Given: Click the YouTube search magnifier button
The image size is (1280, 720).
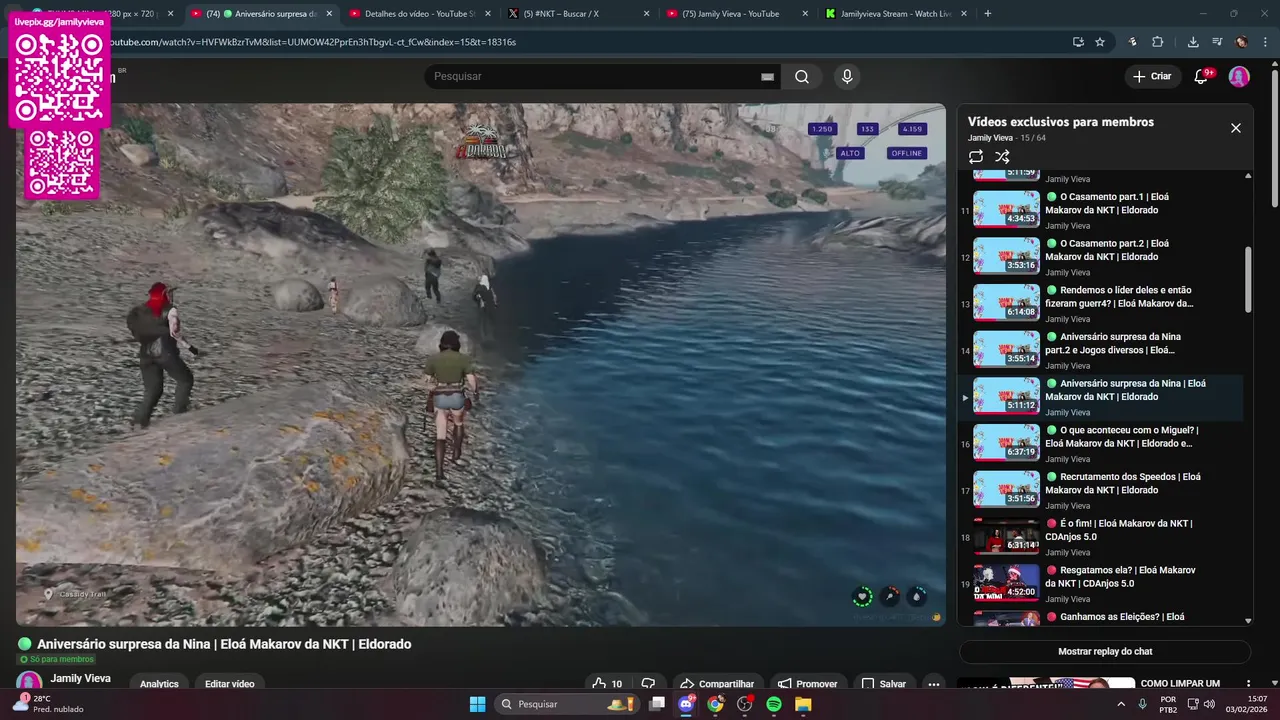Looking at the screenshot, I should pyautogui.click(x=802, y=77).
